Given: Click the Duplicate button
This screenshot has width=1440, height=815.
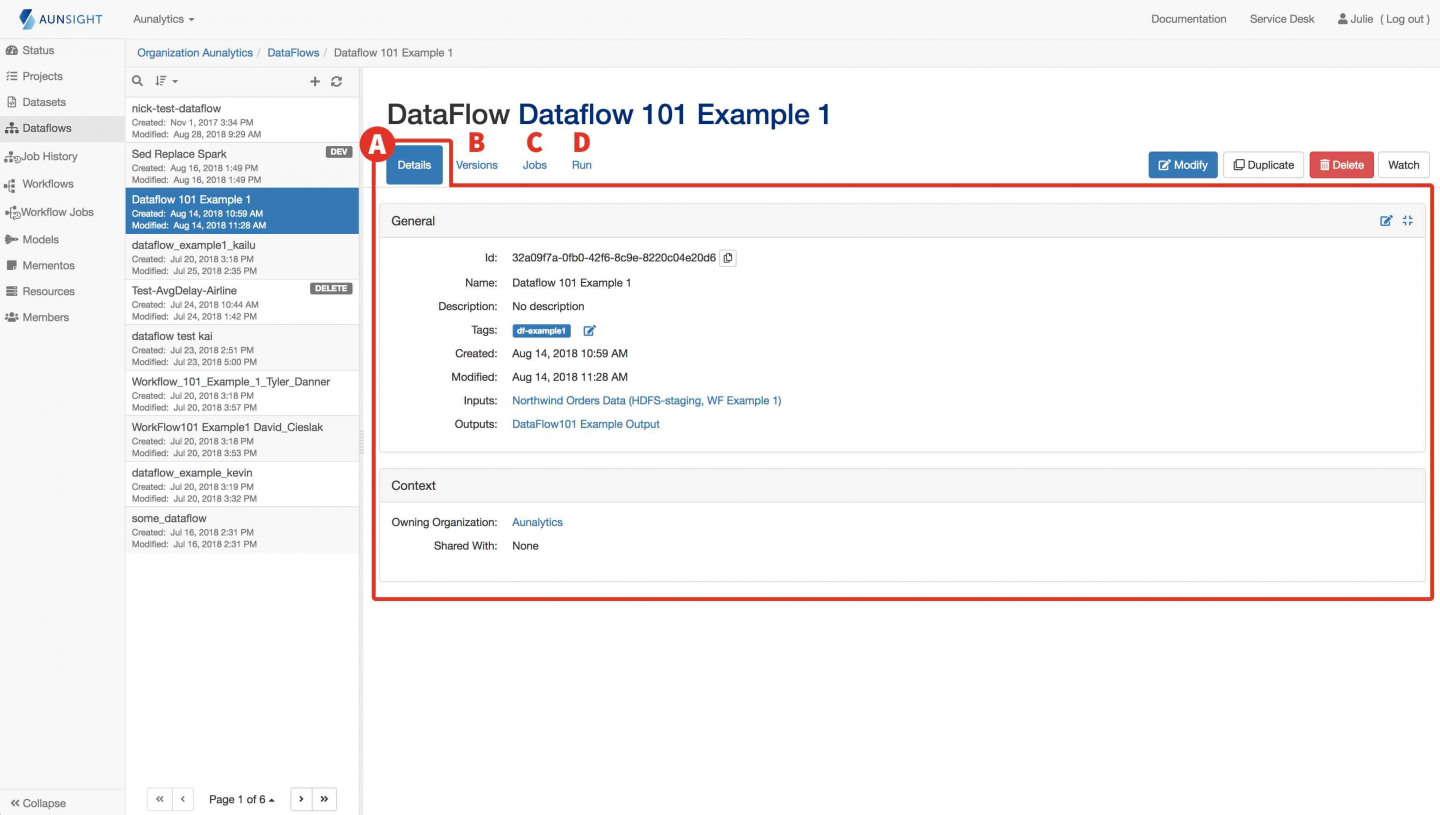Looking at the screenshot, I should coord(1263,165).
